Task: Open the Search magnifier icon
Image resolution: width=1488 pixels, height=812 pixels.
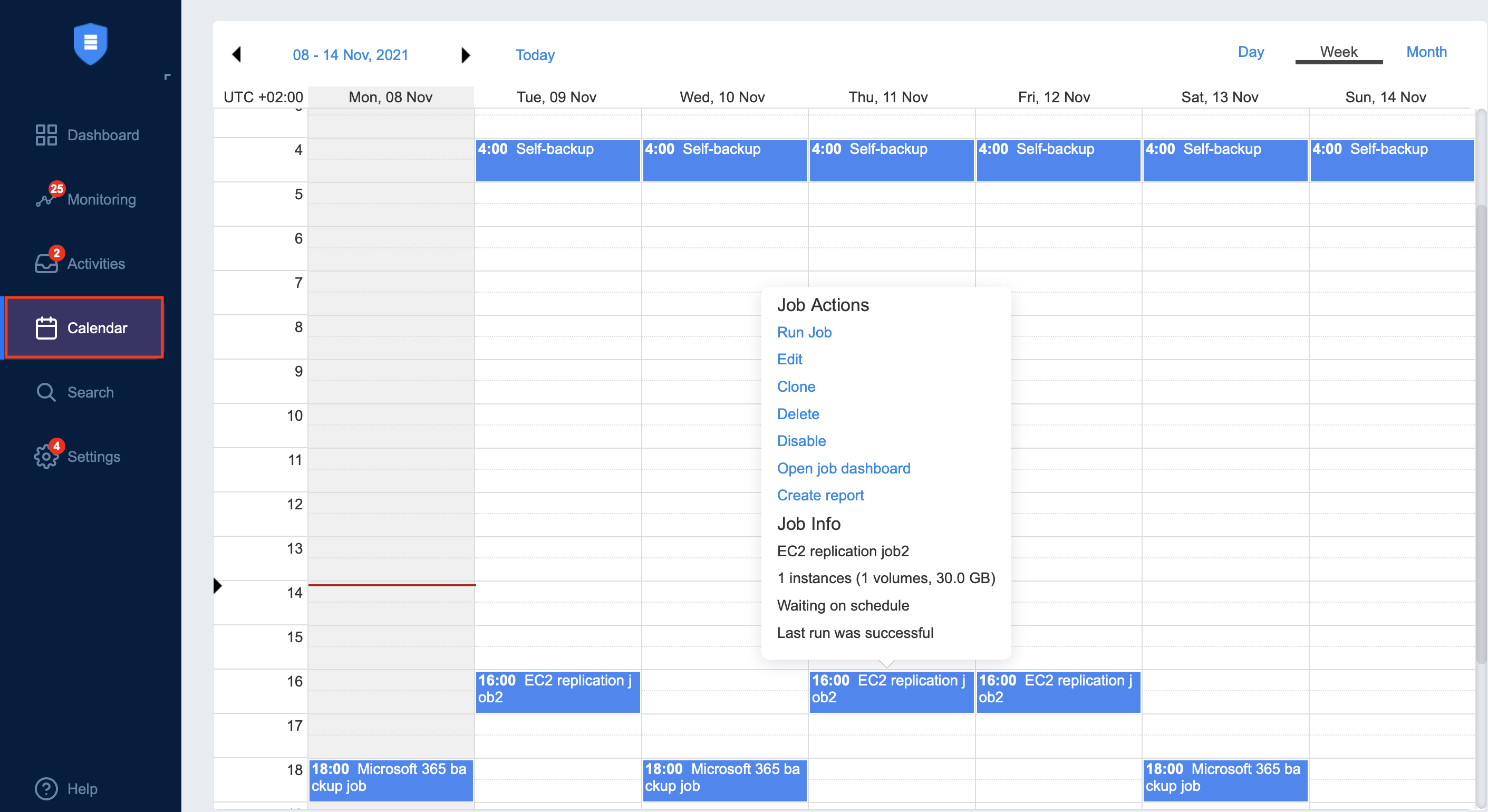Action: click(46, 392)
